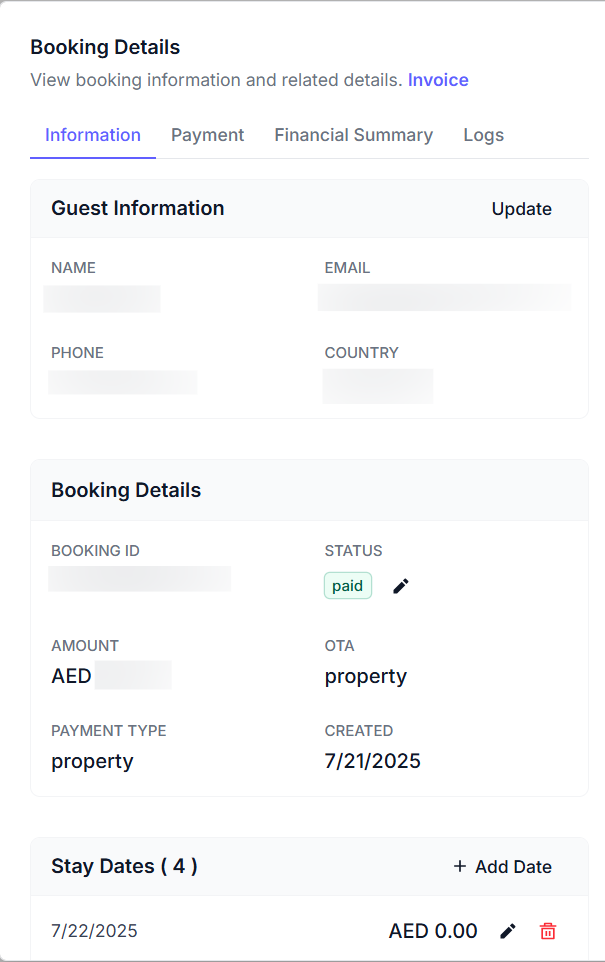Open the Invoice link
The width and height of the screenshot is (605, 962).
tap(438, 80)
